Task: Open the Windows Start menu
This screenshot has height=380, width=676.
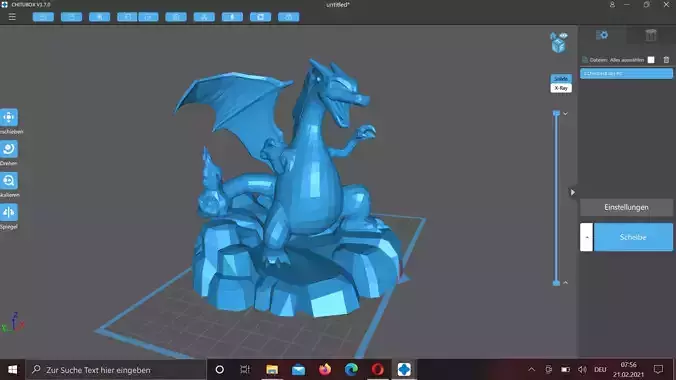Action: (x=13, y=370)
